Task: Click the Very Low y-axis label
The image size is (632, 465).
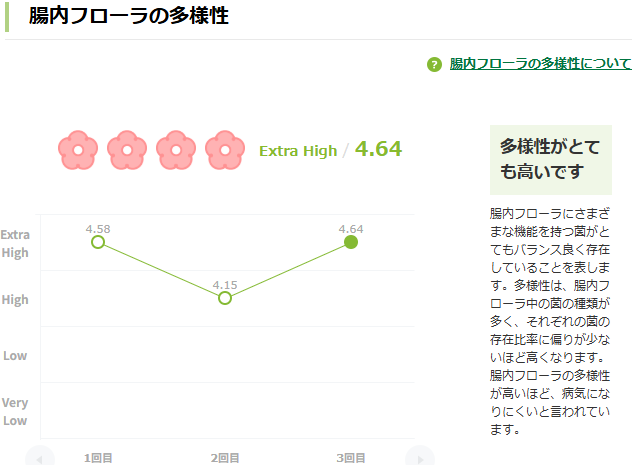Action: [x=15, y=411]
